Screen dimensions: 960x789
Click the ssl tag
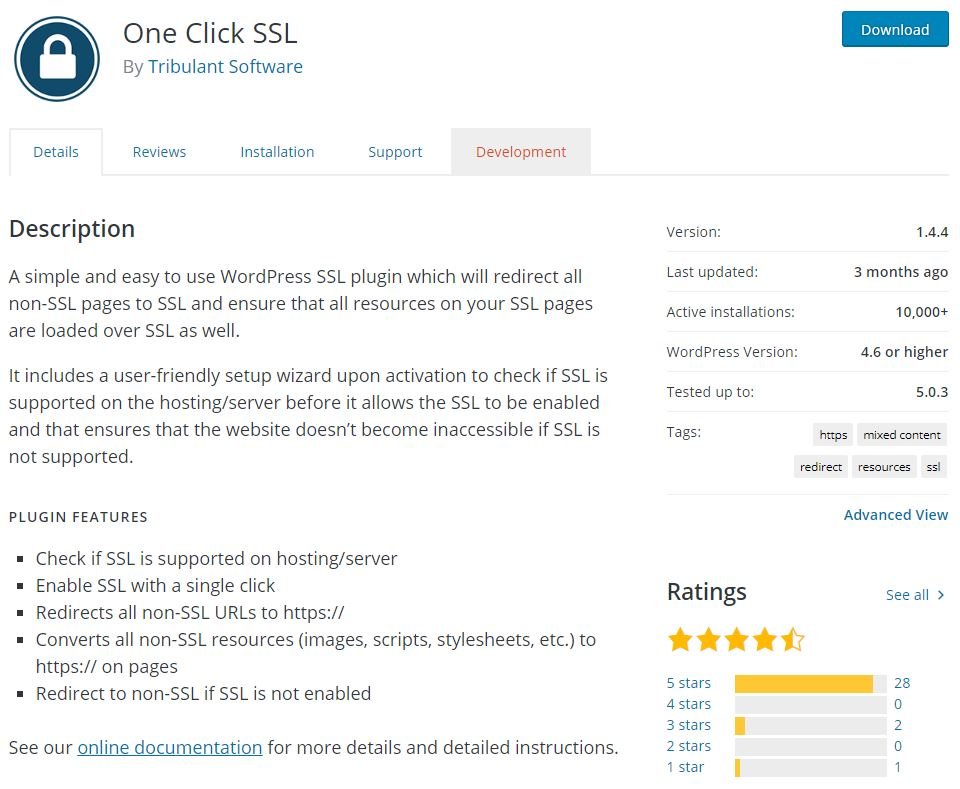click(933, 467)
